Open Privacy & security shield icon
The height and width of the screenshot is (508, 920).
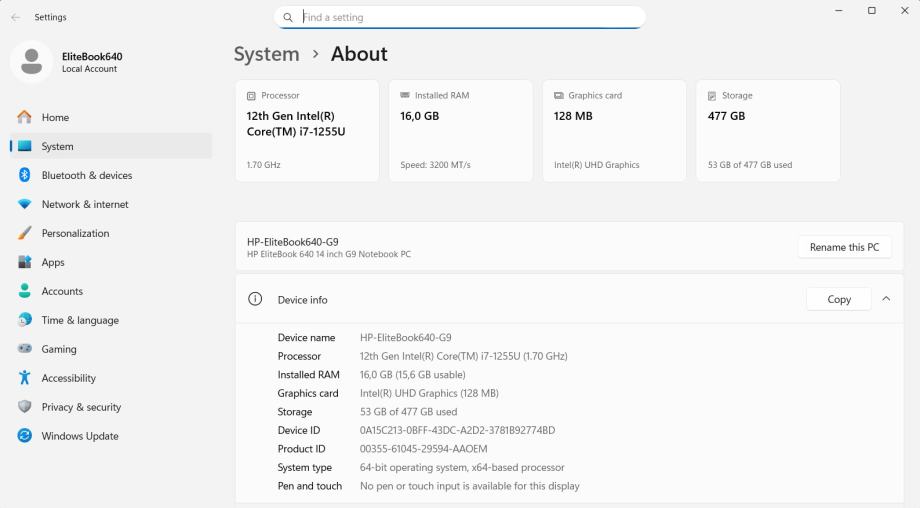pos(25,407)
